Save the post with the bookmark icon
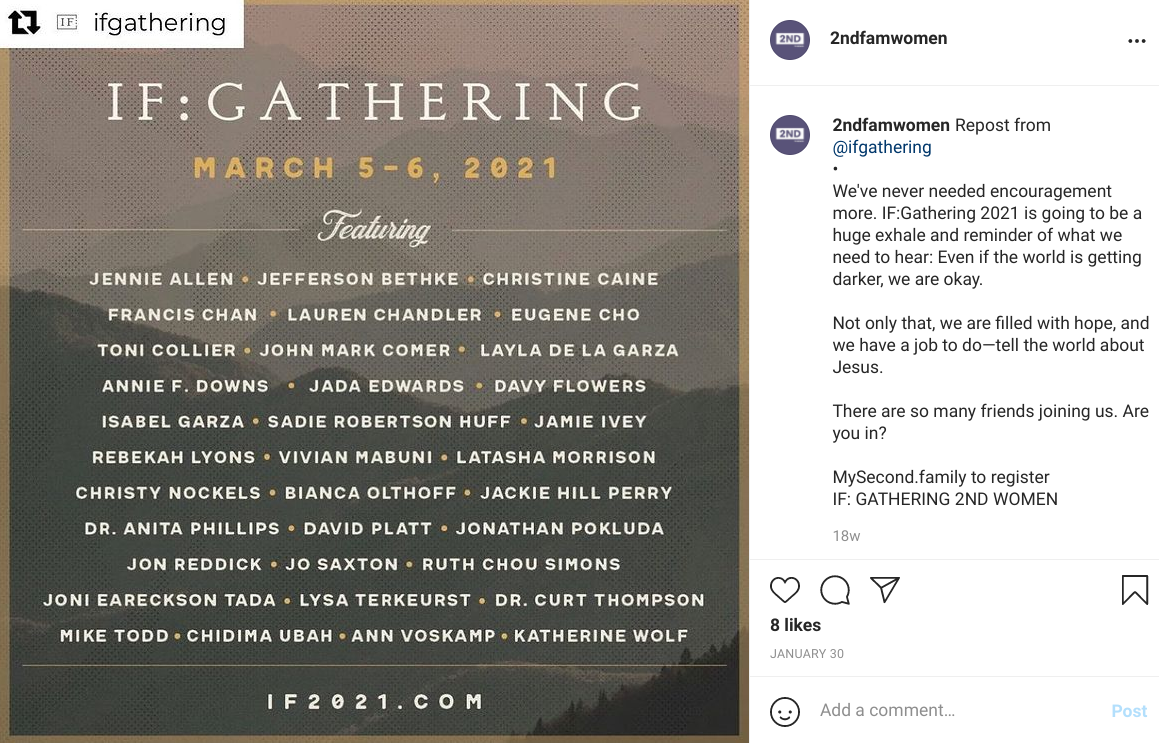Viewport: 1159px width, 743px height. (1135, 590)
